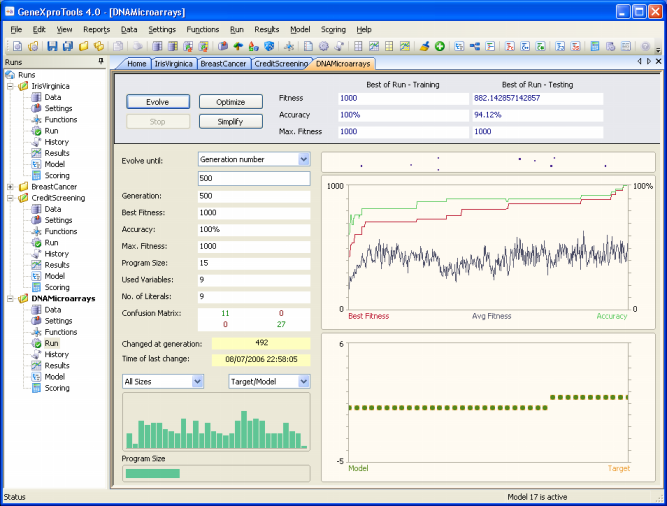Collapse the CreditScreening tree node
667x506 pixels.
point(10,198)
